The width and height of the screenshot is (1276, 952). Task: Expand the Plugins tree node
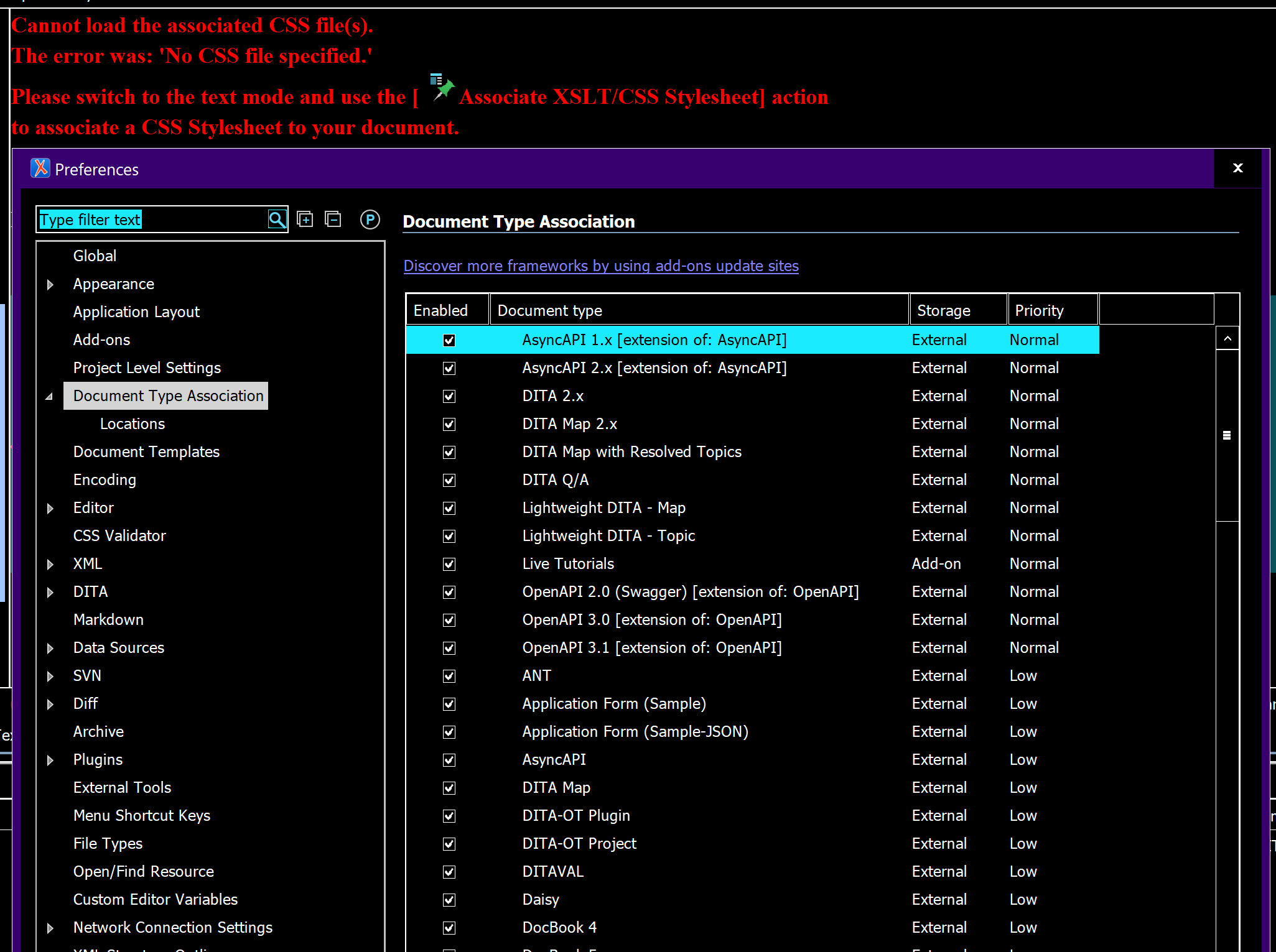pos(50,760)
